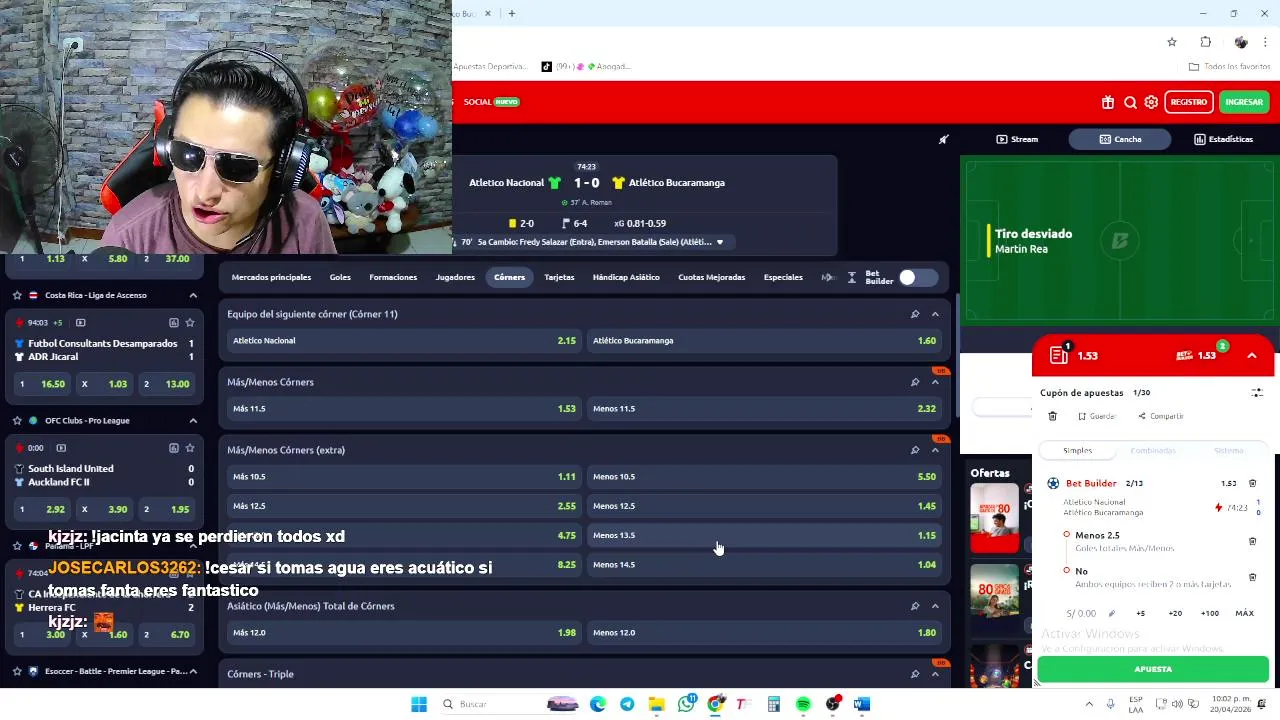Select the Combinadas bet type tab

(x=1153, y=451)
